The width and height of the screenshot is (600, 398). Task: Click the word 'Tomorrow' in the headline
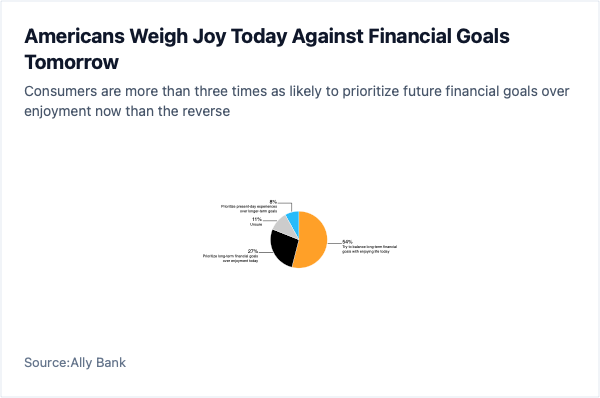[72, 62]
